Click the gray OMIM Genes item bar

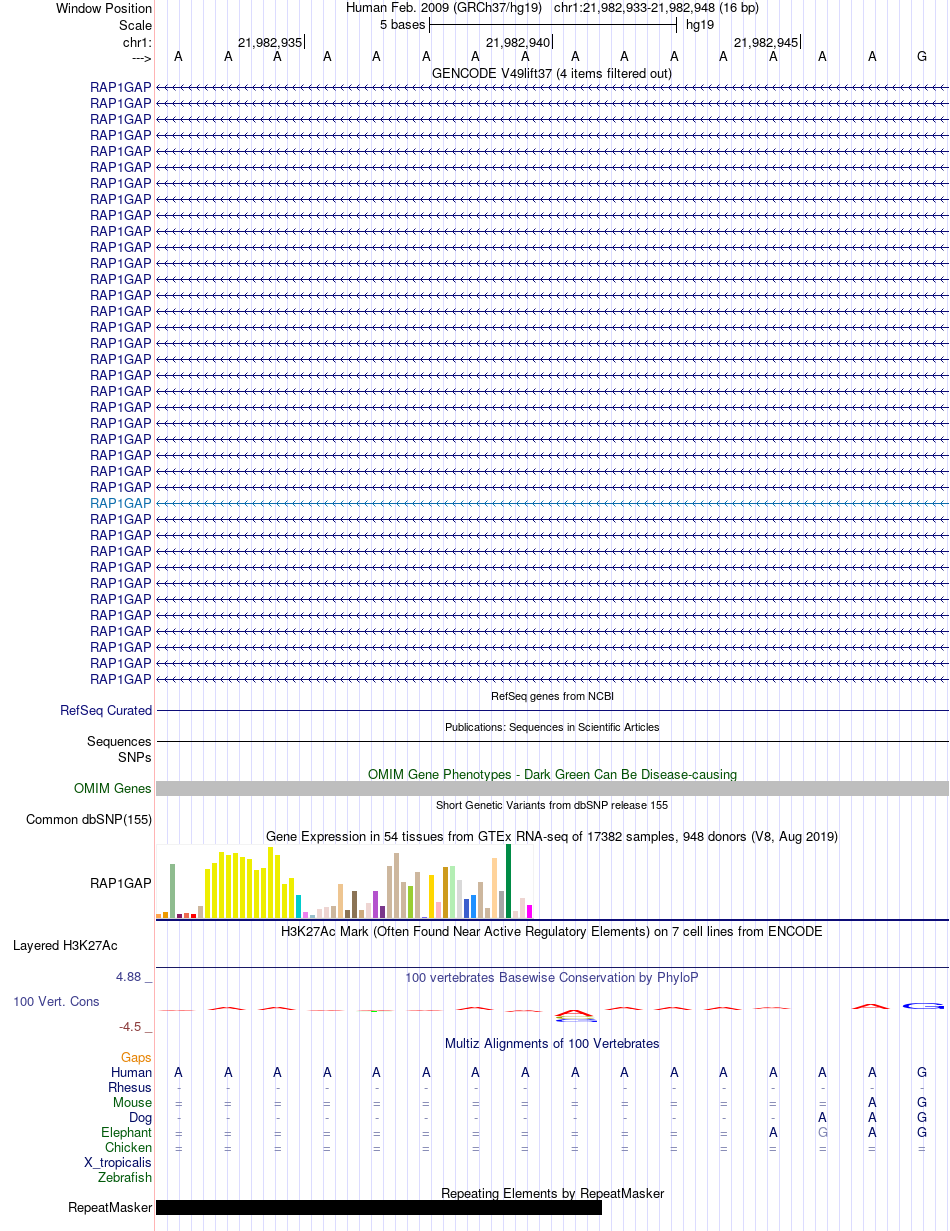pyautogui.click(x=552, y=789)
